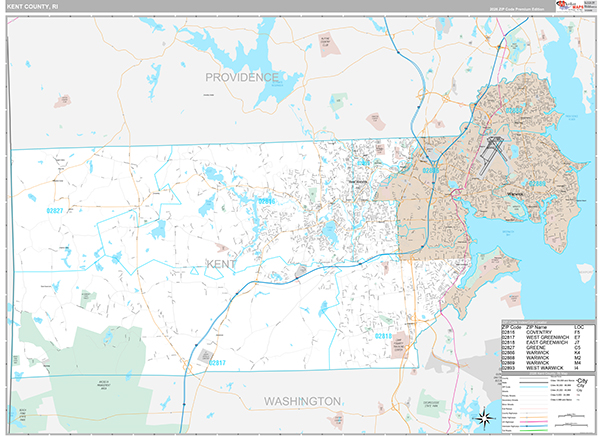
Task: Click the WASHINGTON county label
Action: 302,401
